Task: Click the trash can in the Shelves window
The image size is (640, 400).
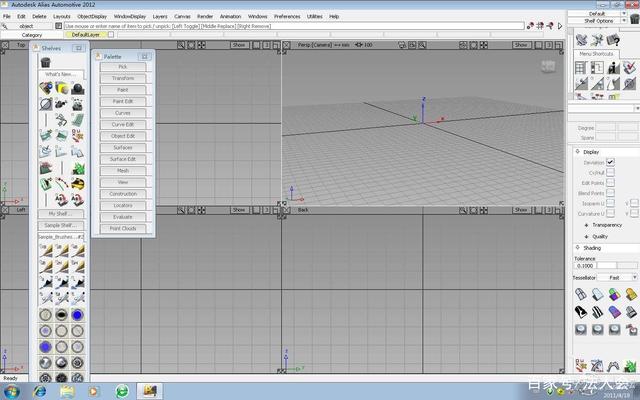Action: [x=45, y=62]
